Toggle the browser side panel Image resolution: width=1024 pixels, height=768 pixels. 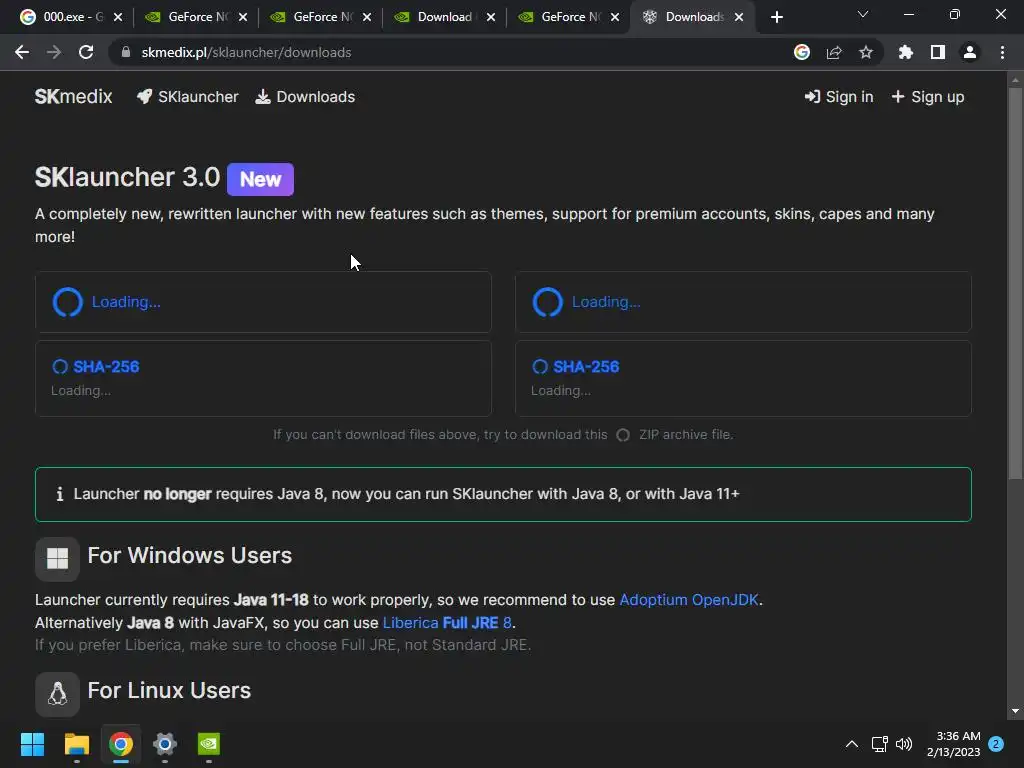coord(938,52)
